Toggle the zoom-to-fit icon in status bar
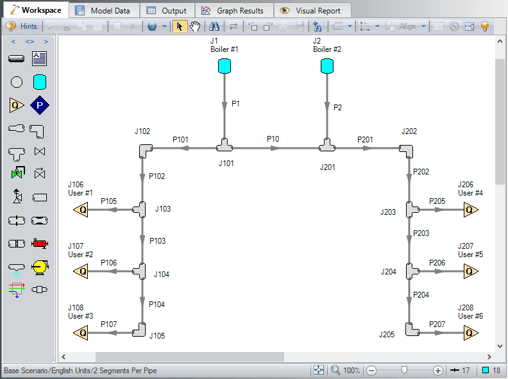The height and width of the screenshot is (379, 508). coord(319,370)
